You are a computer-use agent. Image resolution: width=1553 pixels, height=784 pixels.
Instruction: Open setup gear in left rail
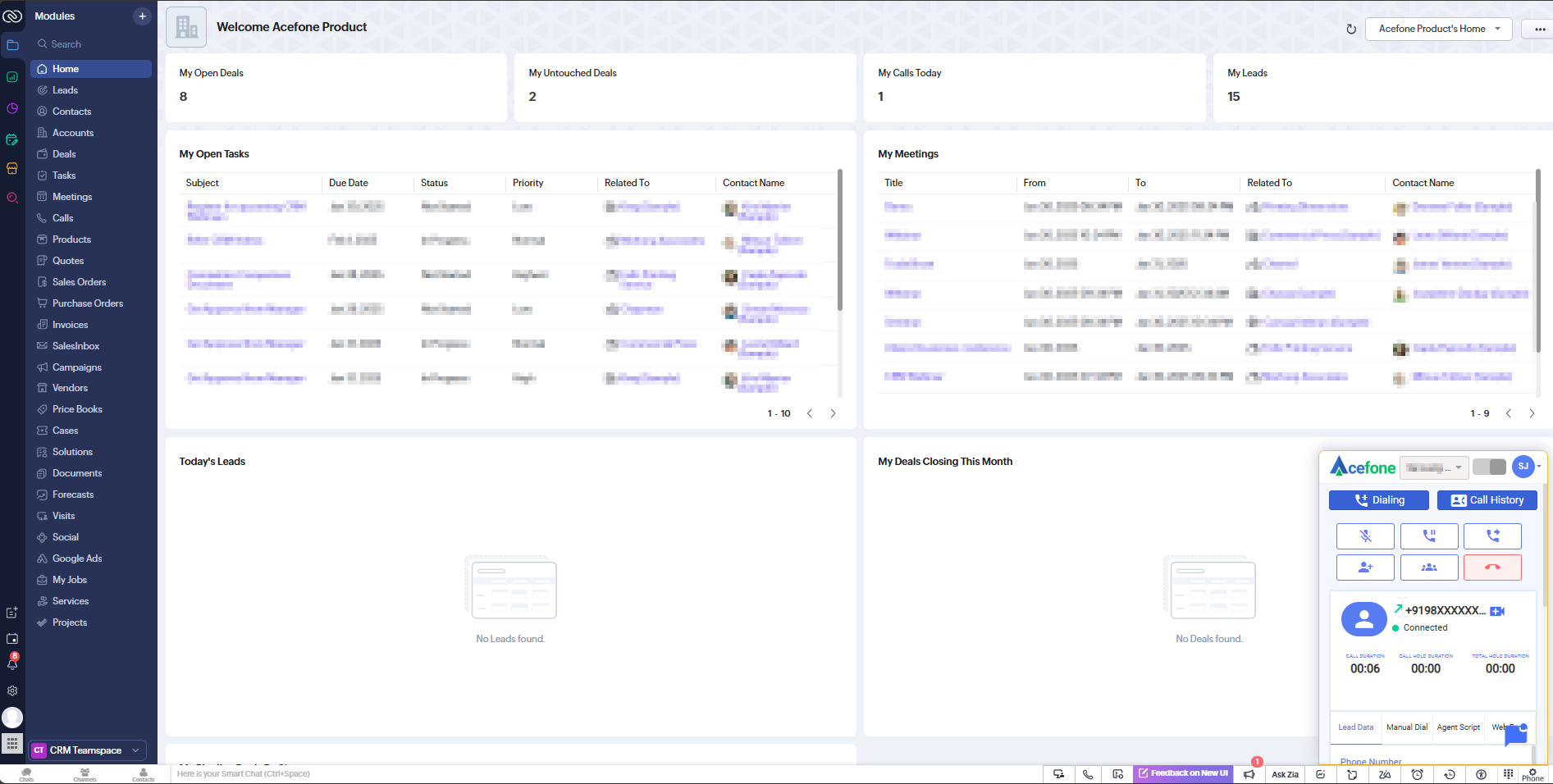12,691
